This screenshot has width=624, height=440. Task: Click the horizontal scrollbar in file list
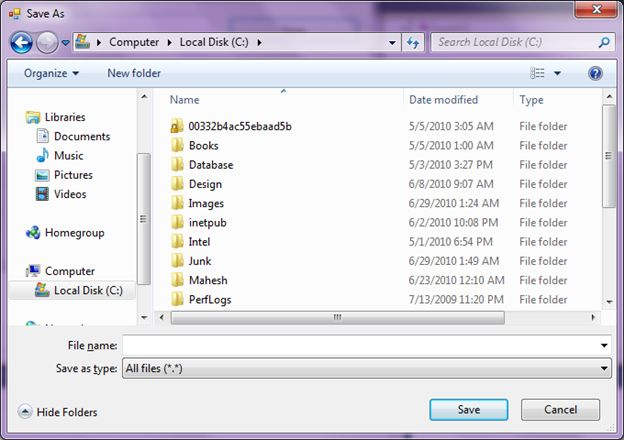coord(337,317)
